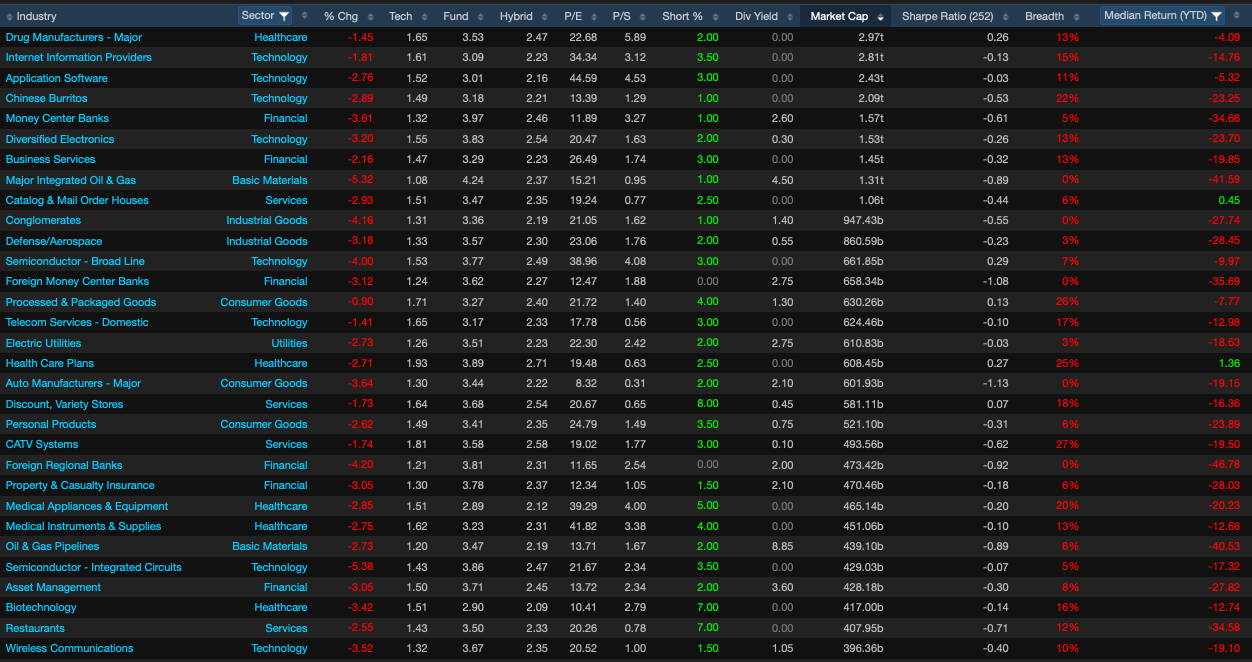Click the sort arrows next to Tech header
The height and width of the screenshot is (662, 1252).
tap(424, 16)
